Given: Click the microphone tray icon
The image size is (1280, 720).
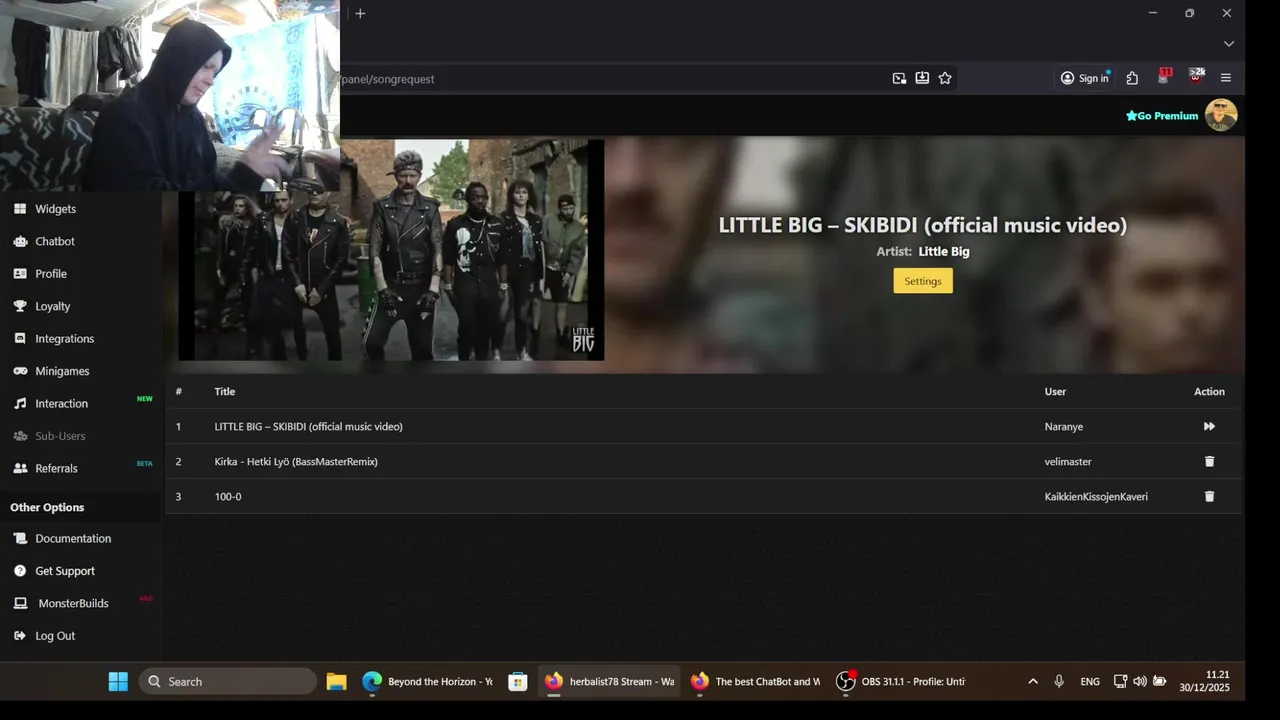Looking at the screenshot, I should [1059, 682].
